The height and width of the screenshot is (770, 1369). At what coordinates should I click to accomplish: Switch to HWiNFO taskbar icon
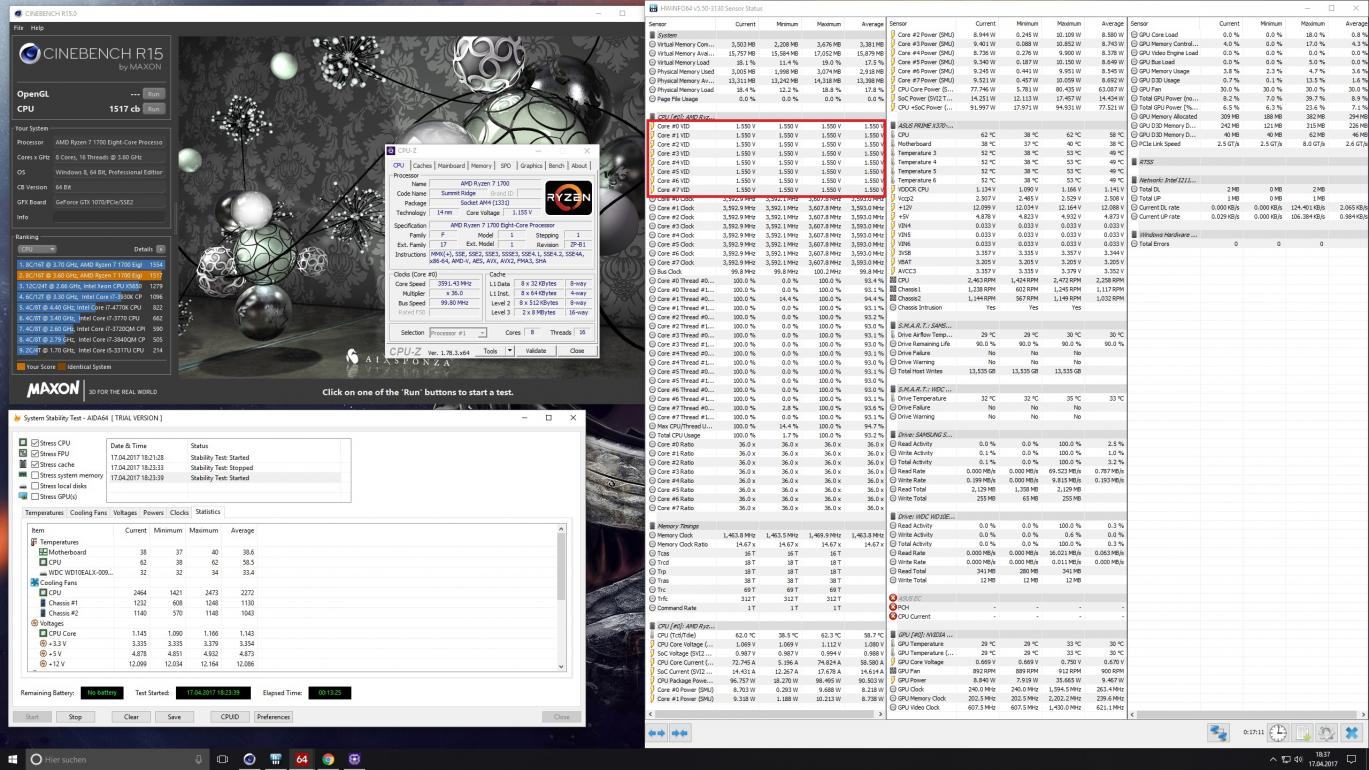point(275,759)
